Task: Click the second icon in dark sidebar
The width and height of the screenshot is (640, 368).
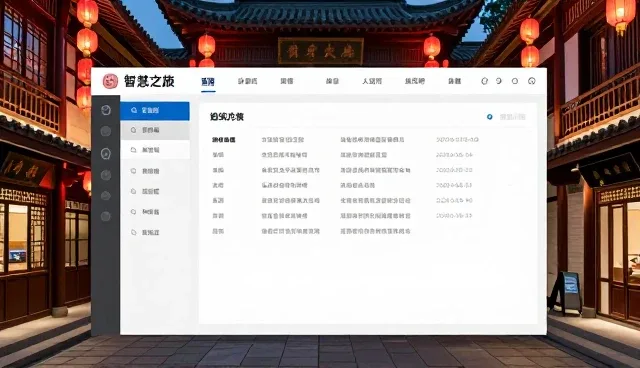Action: pyautogui.click(x=106, y=131)
